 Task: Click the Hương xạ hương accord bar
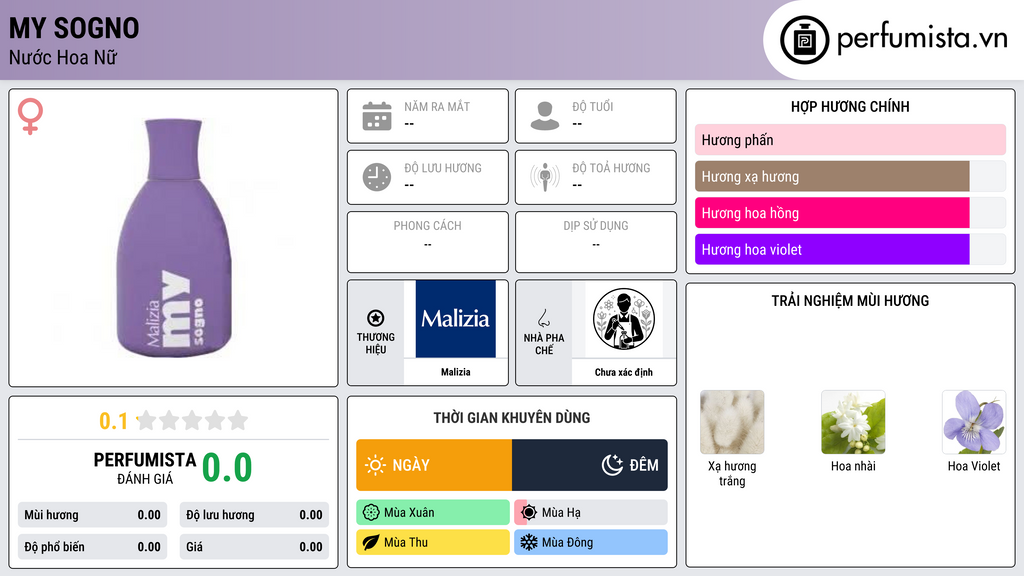tap(850, 176)
